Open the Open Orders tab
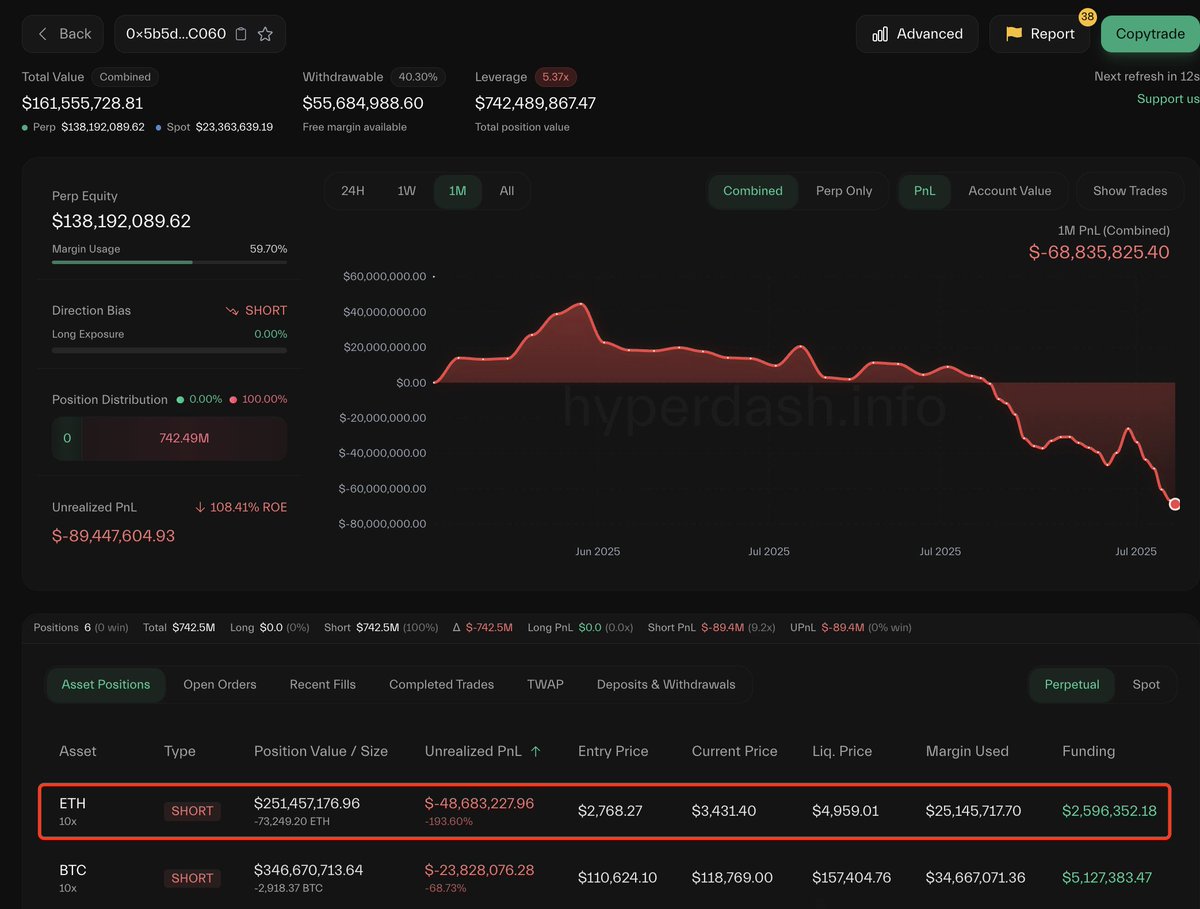Image resolution: width=1200 pixels, height=909 pixels. point(220,684)
